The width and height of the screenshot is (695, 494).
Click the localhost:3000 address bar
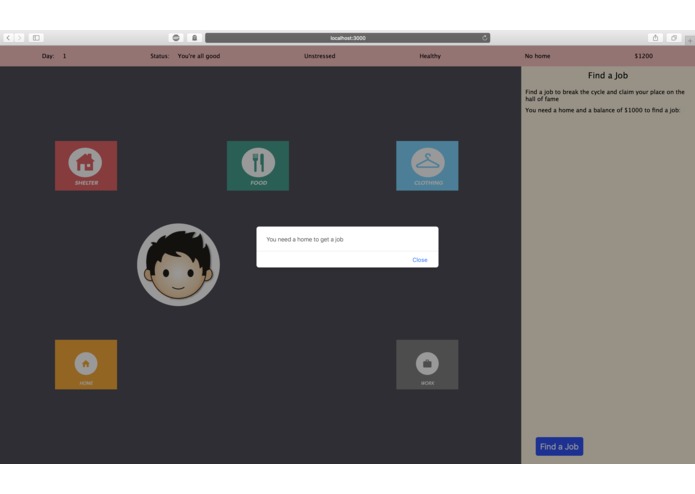click(348, 38)
